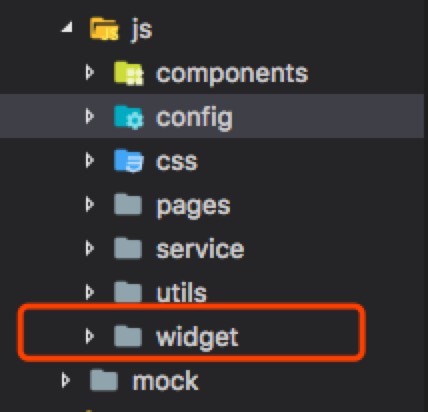Select the service folder label
The height and width of the screenshot is (412, 428).
point(200,249)
